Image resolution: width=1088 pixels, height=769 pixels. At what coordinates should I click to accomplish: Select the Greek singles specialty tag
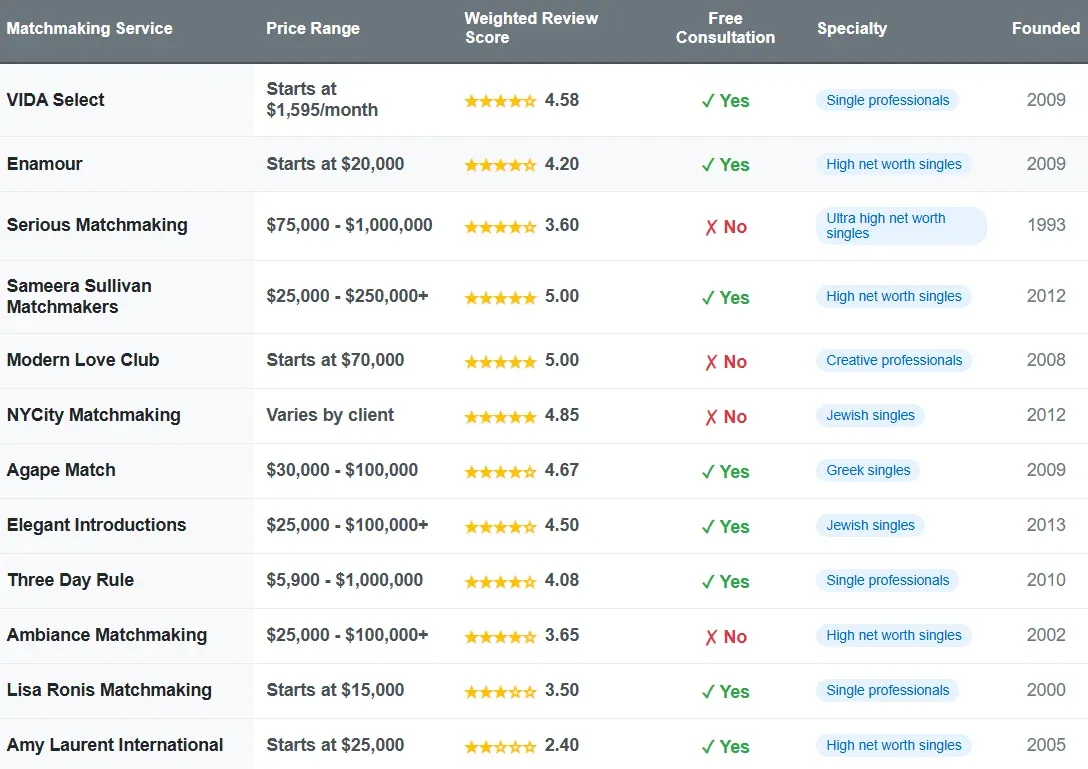pos(868,471)
